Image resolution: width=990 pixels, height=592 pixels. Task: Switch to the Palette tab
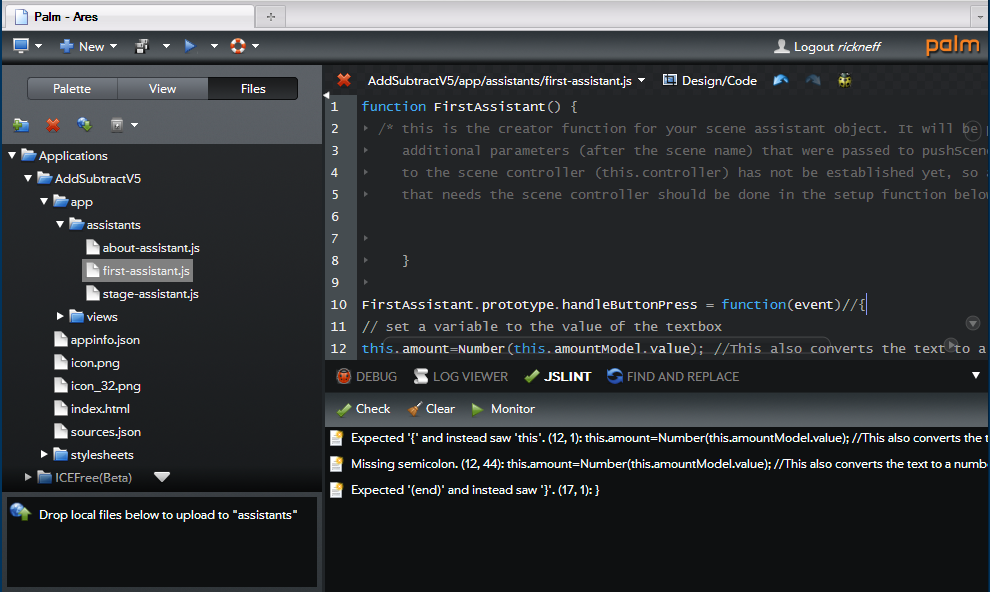point(72,89)
